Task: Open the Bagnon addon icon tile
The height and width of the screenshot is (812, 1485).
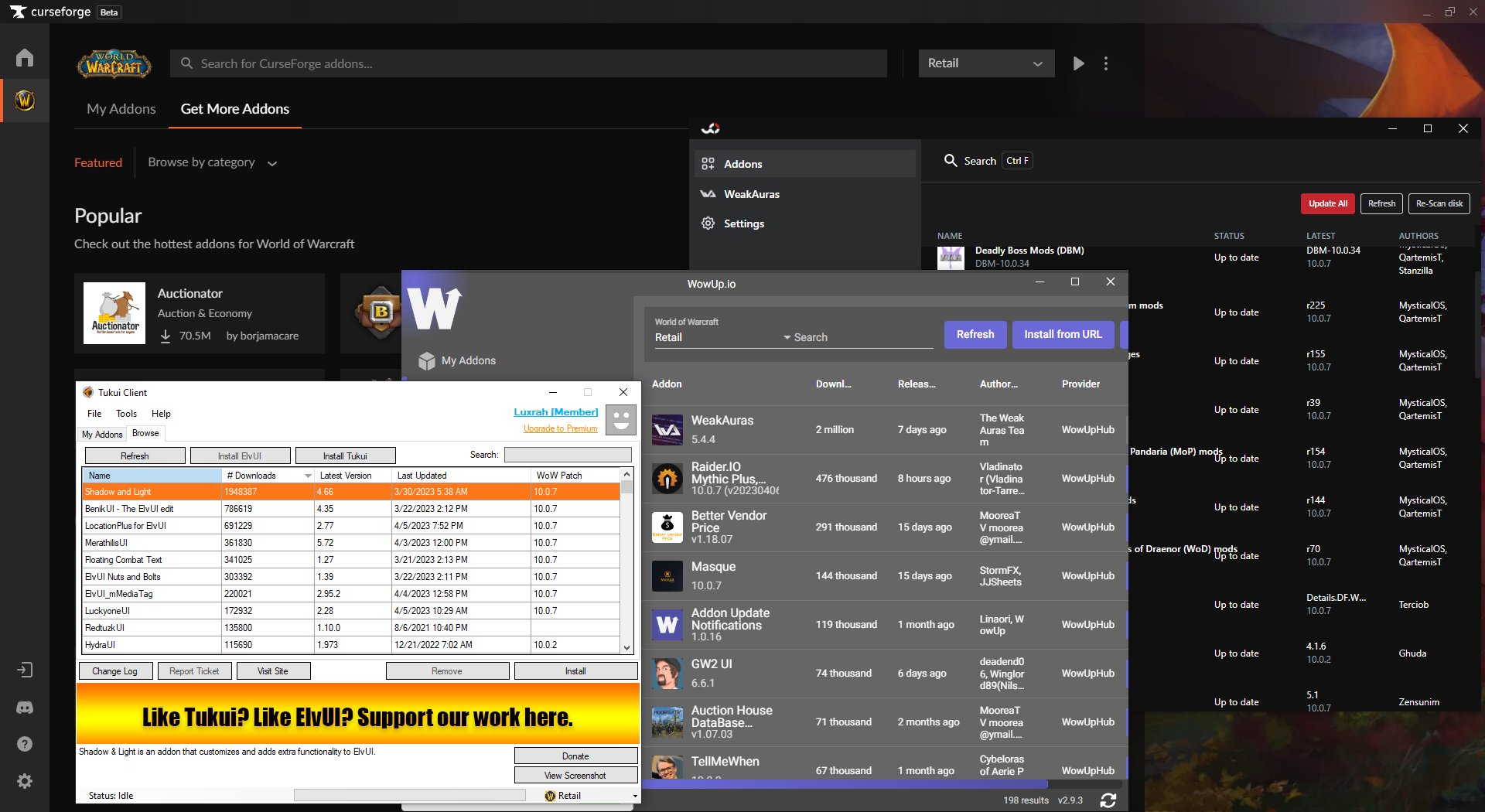Action: (x=379, y=312)
